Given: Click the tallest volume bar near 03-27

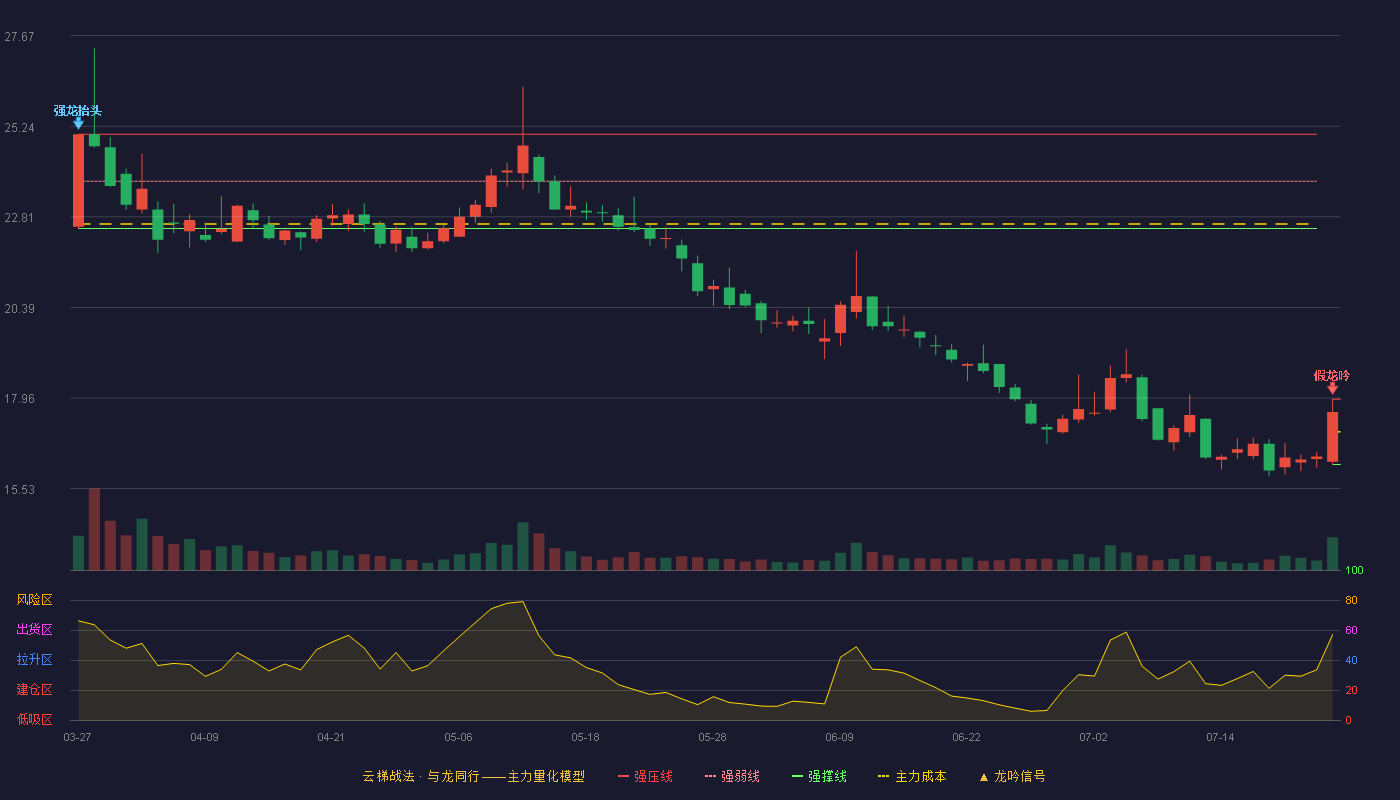Looking at the screenshot, I should pos(94,529).
